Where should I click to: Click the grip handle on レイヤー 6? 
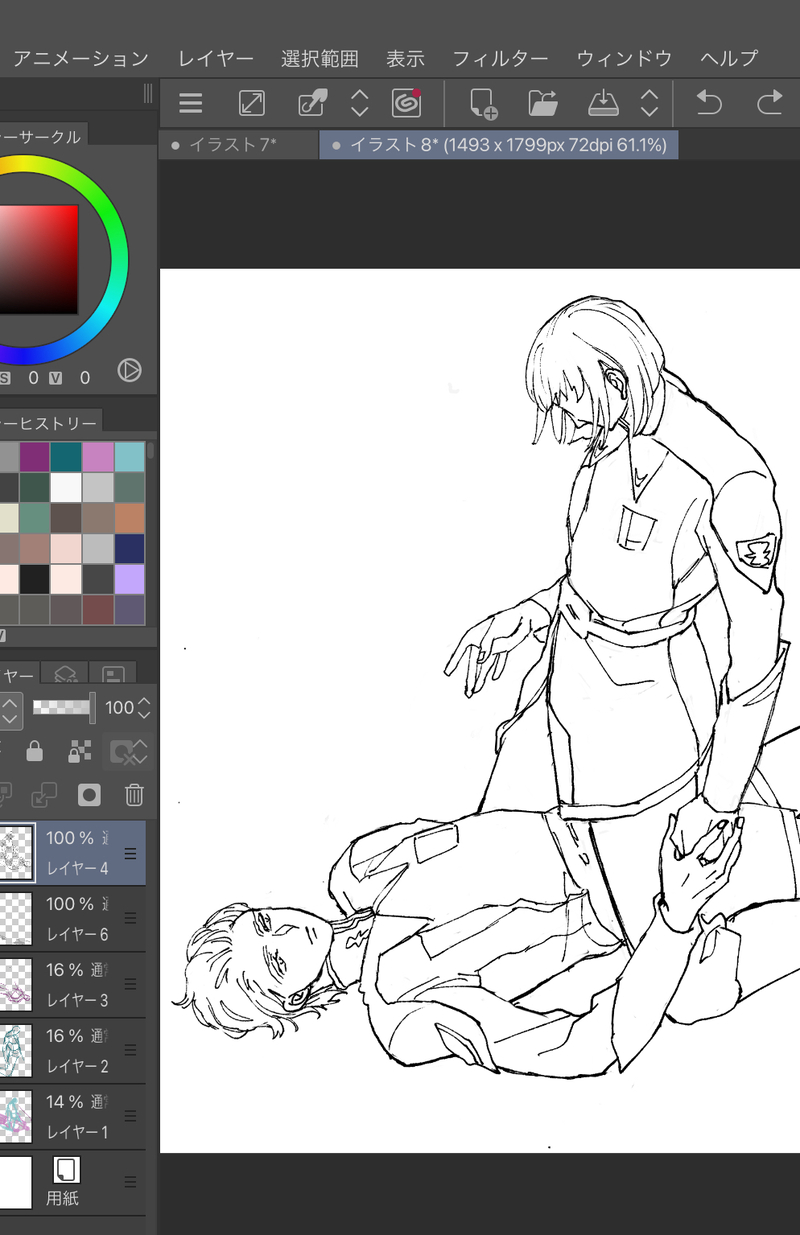(130, 919)
